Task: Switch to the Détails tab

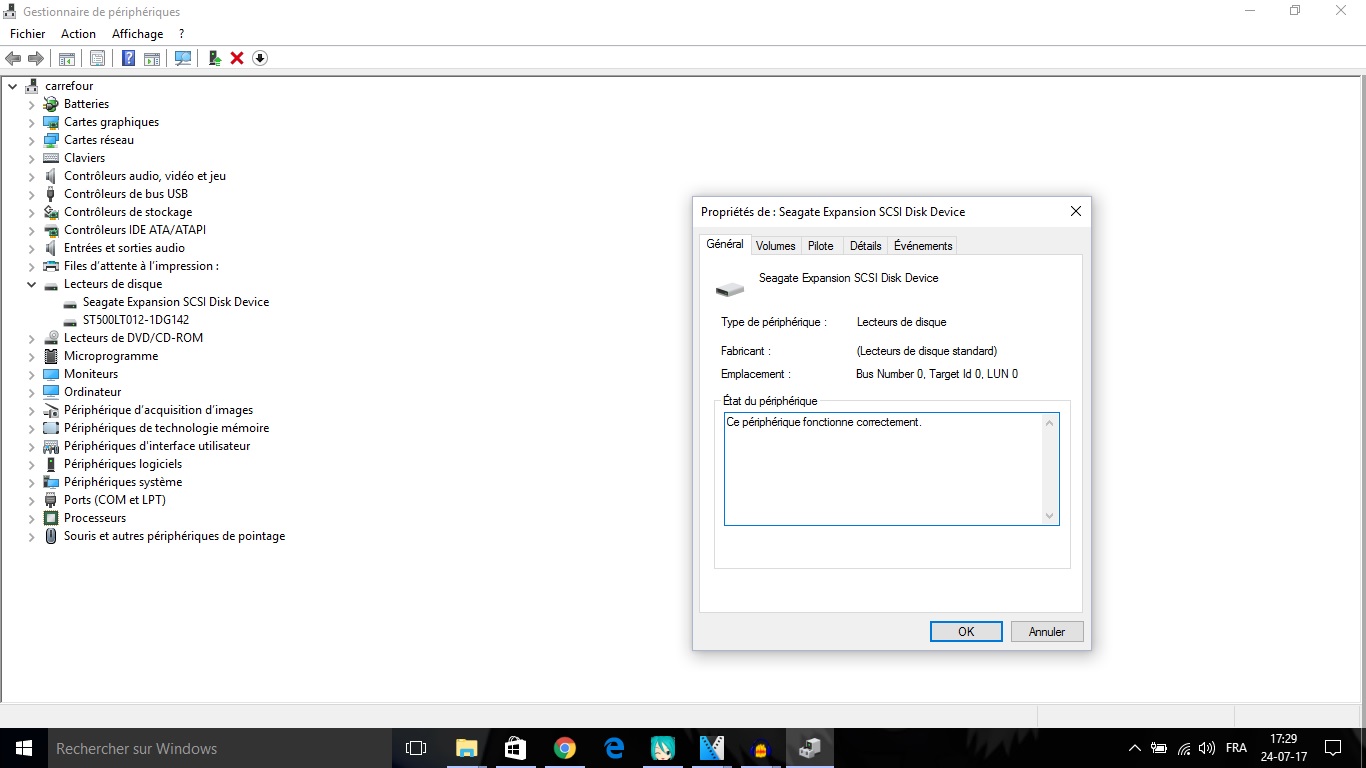Action: point(866,246)
